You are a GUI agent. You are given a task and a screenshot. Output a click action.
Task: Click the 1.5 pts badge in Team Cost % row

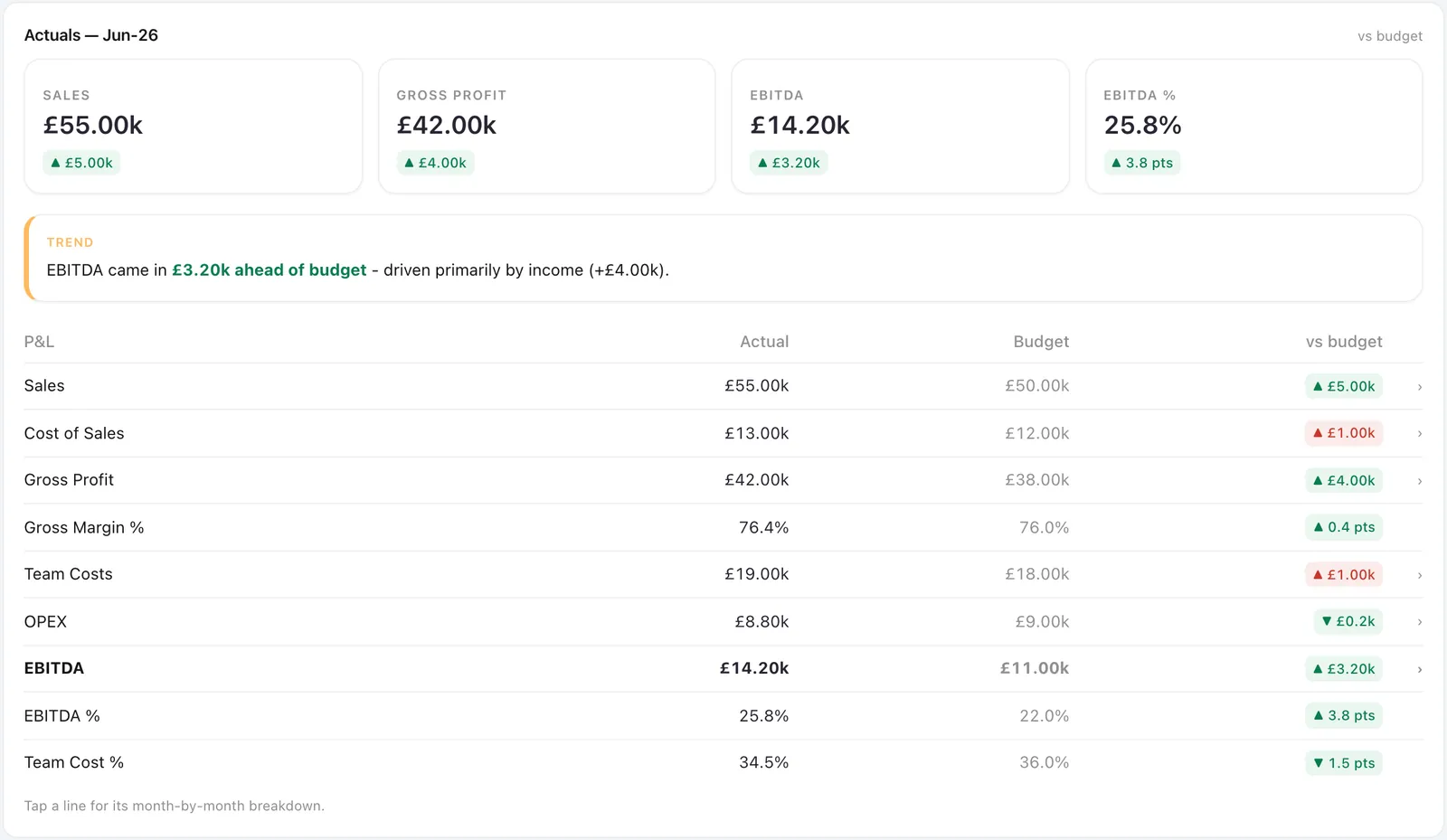(x=1344, y=763)
